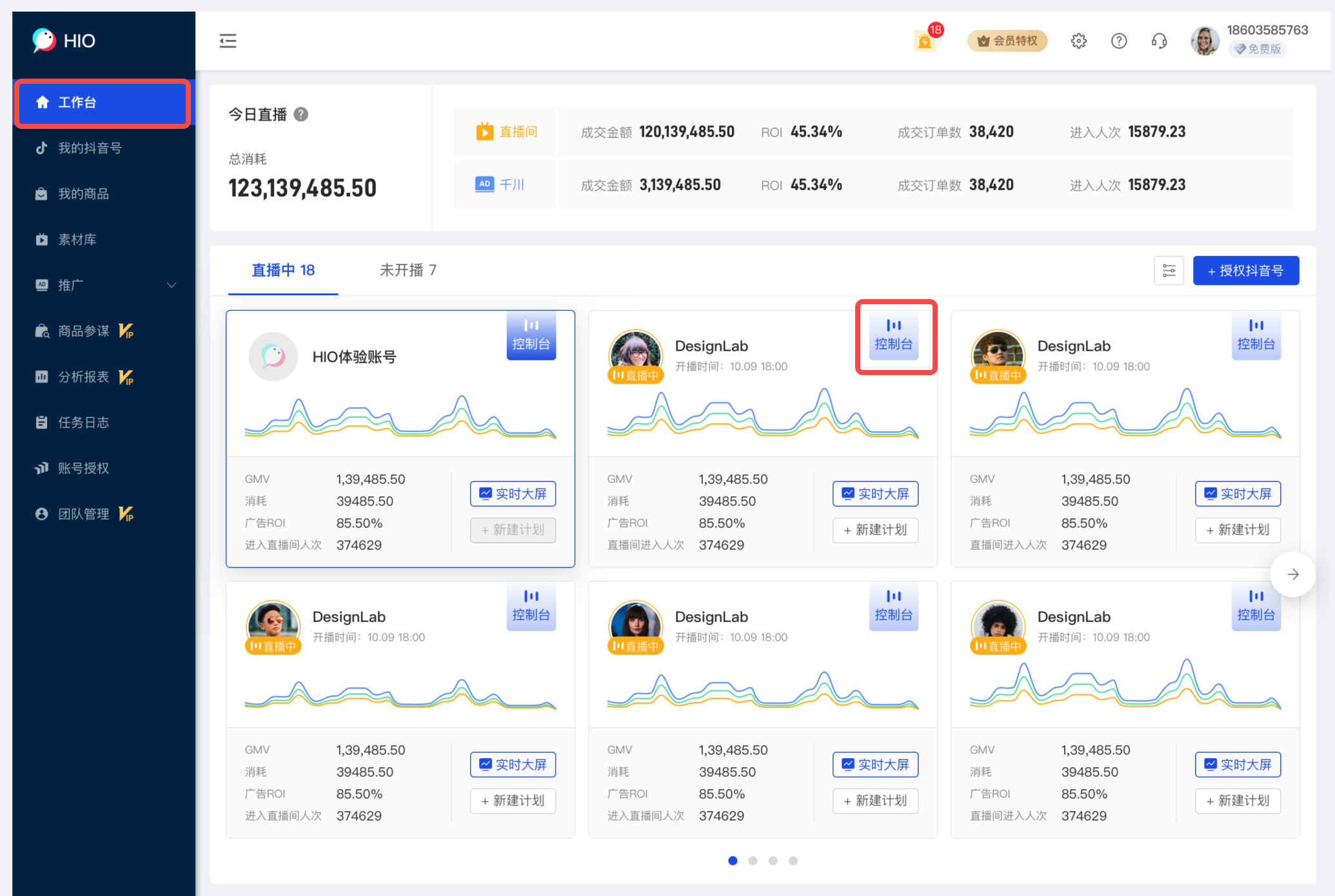Collapse the sidebar using the hamburger icon
1335x896 pixels.
(x=227, y=41)
